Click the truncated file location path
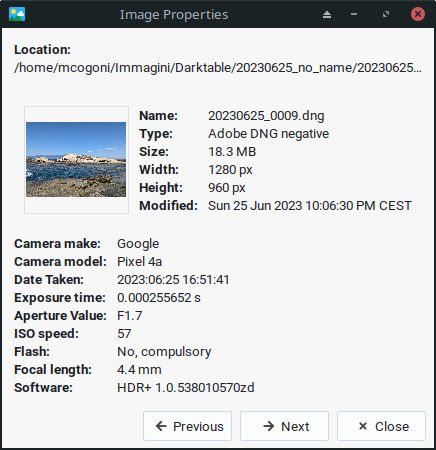The image size is (436, 450). pos(218,68)
